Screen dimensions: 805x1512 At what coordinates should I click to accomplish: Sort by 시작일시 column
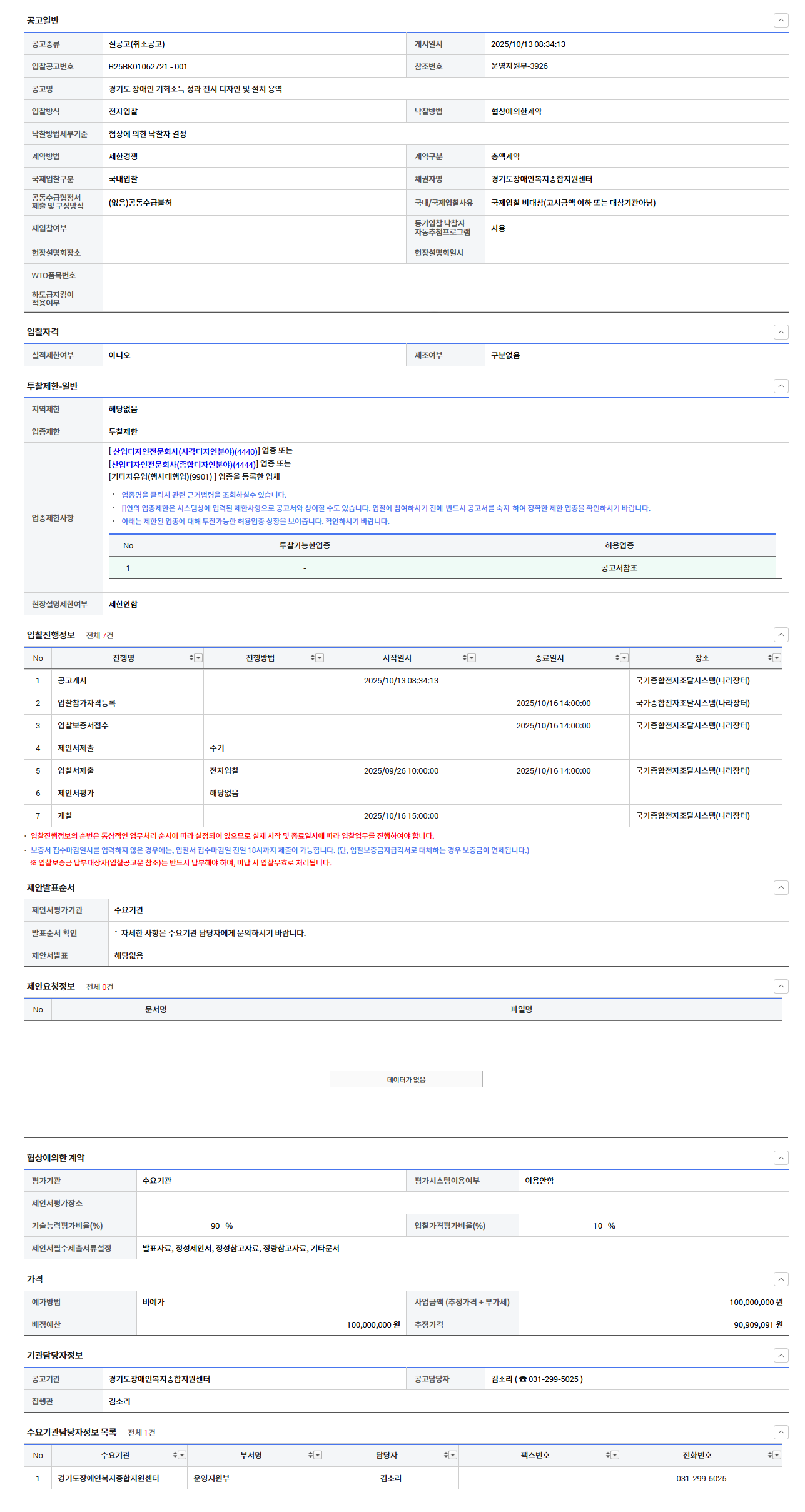tap(464, 658)
